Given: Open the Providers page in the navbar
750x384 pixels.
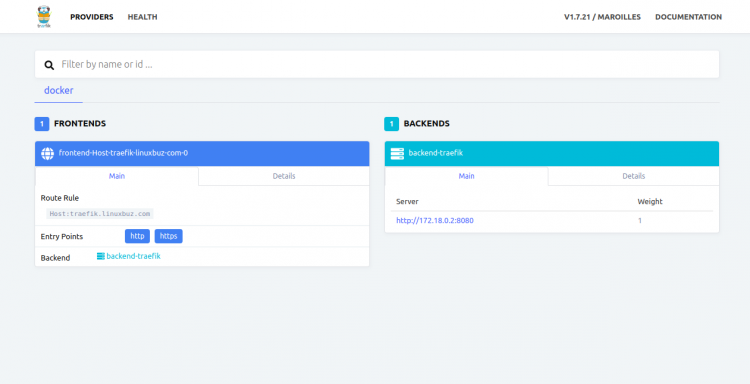Looking at the screenshot, I should click(x=92, y=17).
